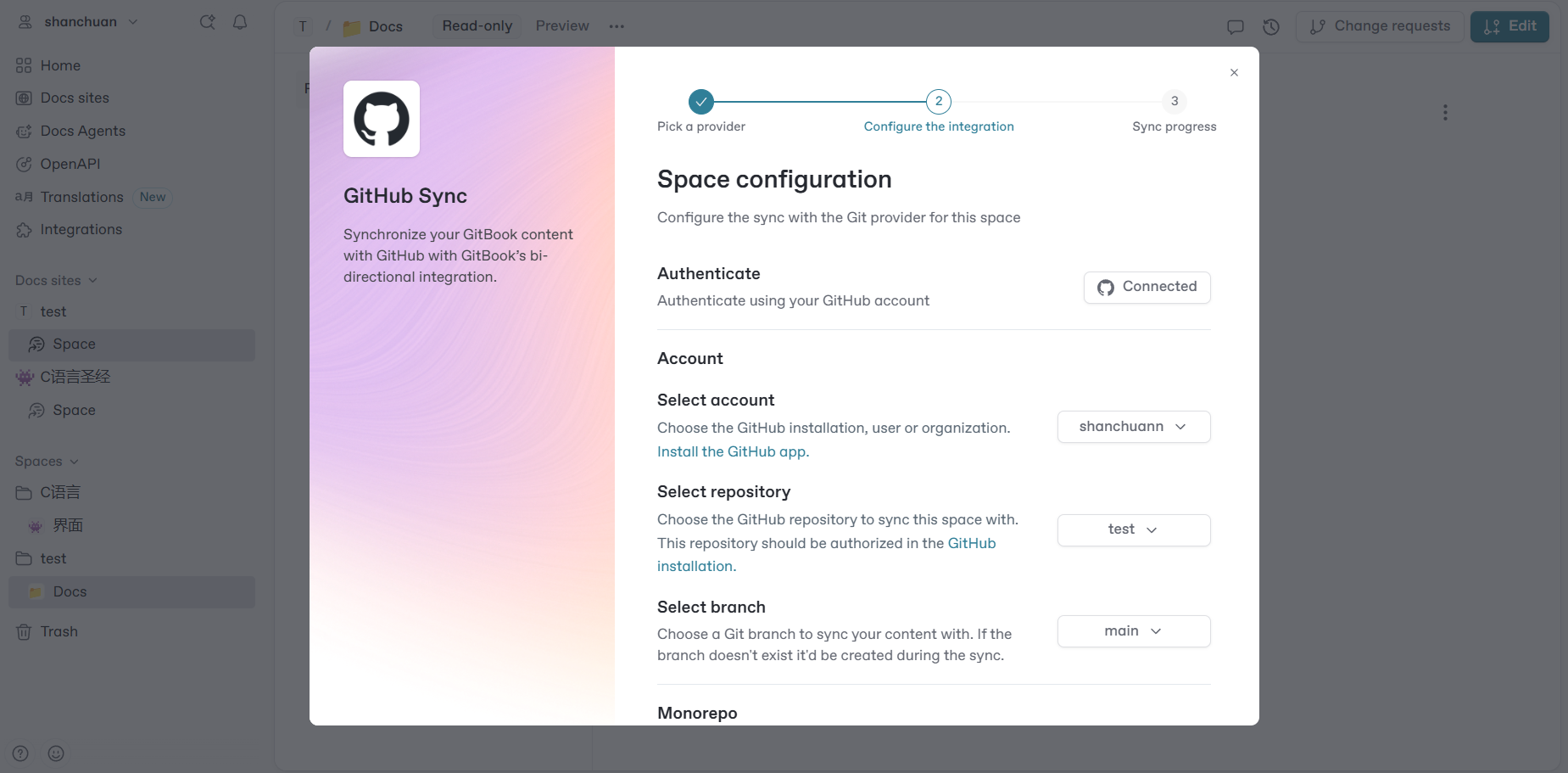Click the AI search sparkle icon
This screenshot has width=1568, height=773.
207,22
